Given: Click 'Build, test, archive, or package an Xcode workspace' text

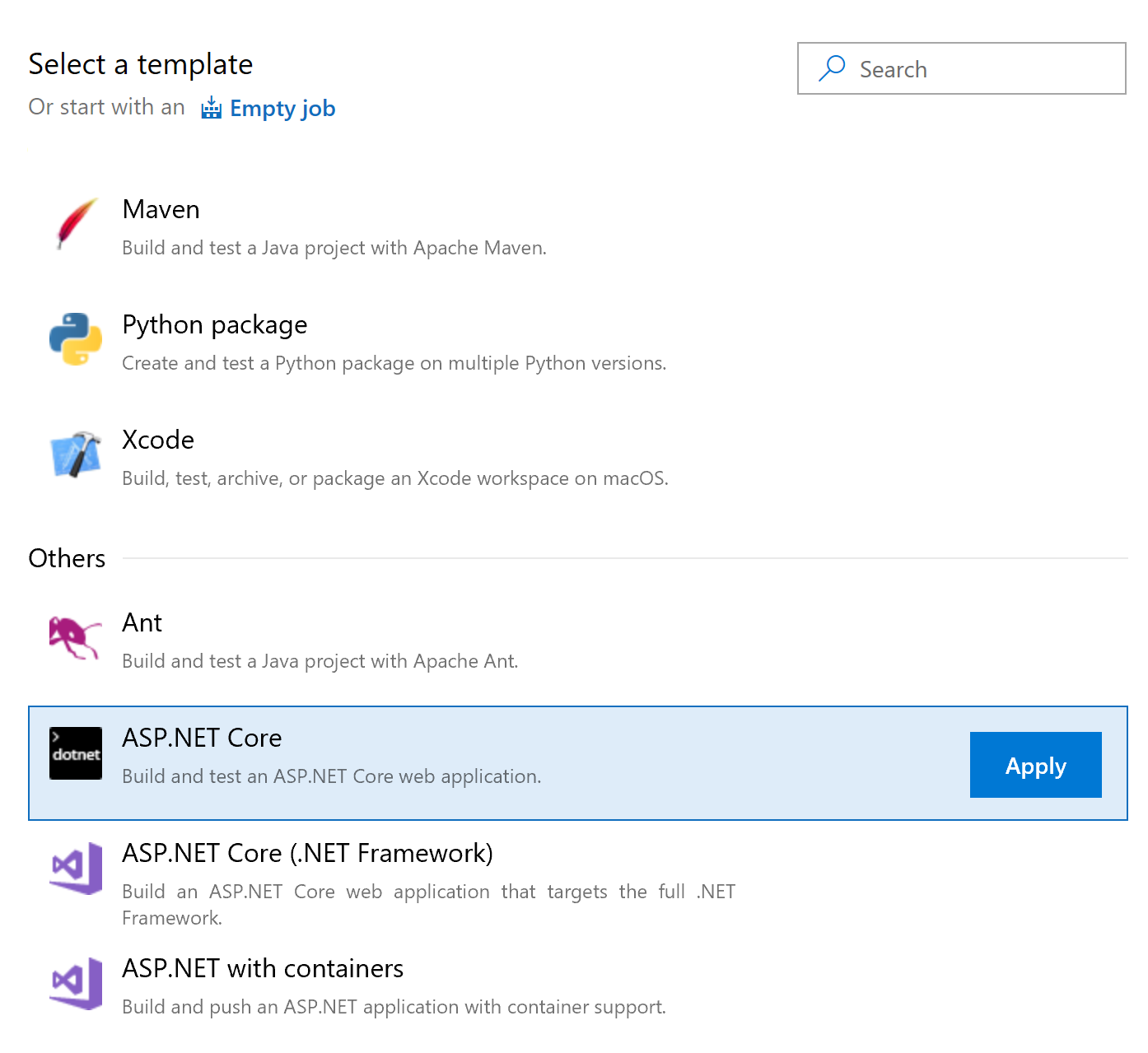Looking at the screenshot, I should (x=395, y=478).
